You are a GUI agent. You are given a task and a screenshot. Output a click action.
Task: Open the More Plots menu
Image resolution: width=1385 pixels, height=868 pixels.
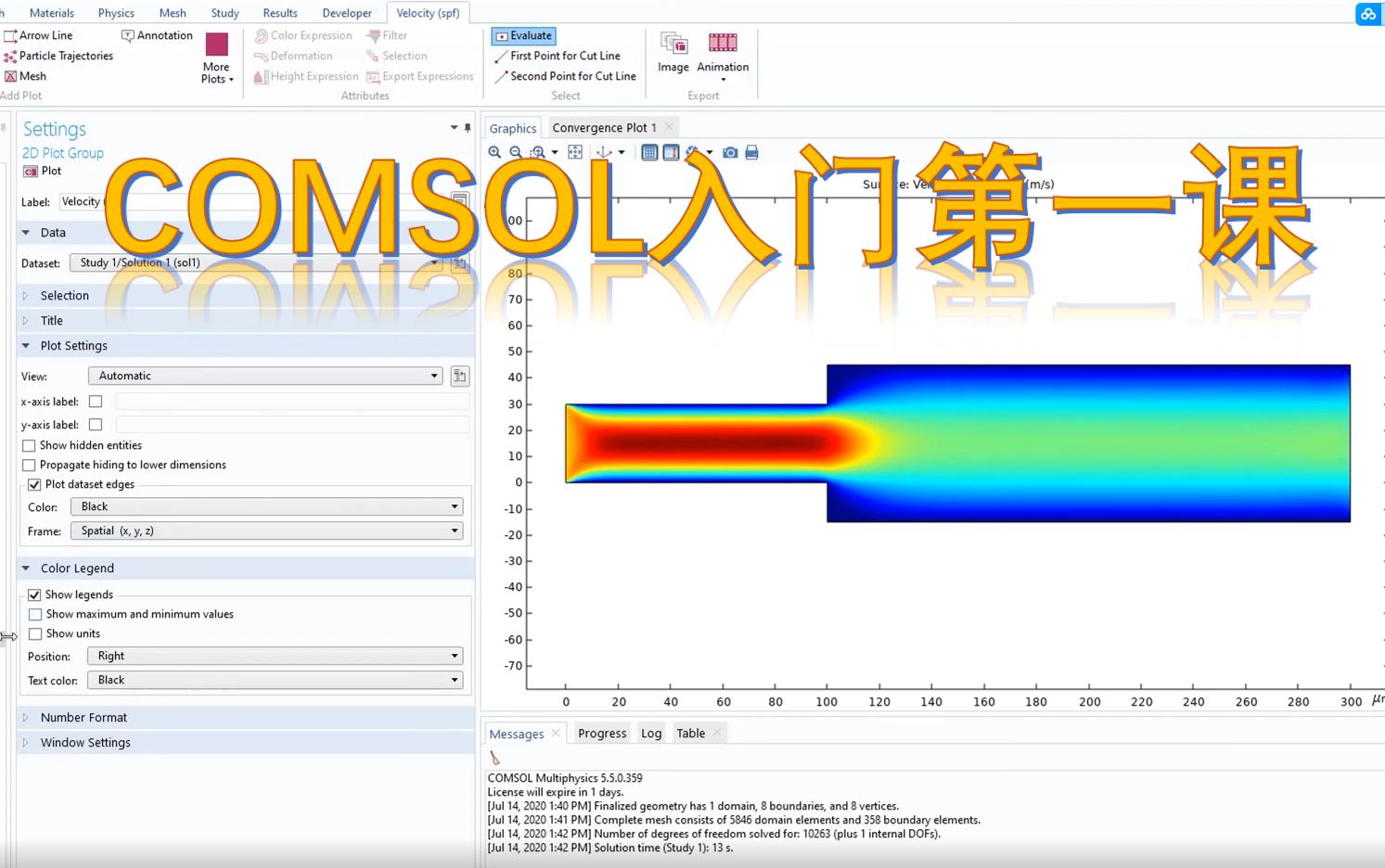tap(217, 57)
